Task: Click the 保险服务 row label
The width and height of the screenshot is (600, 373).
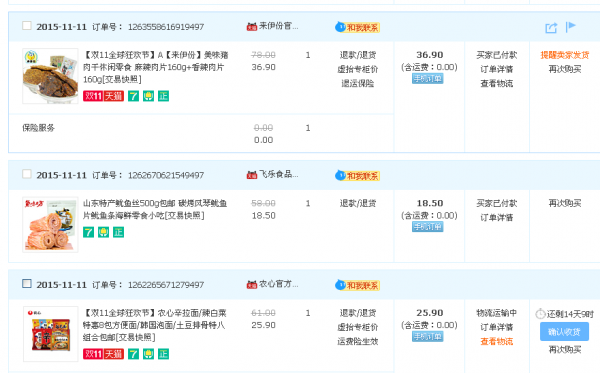Action: [38, 128]
